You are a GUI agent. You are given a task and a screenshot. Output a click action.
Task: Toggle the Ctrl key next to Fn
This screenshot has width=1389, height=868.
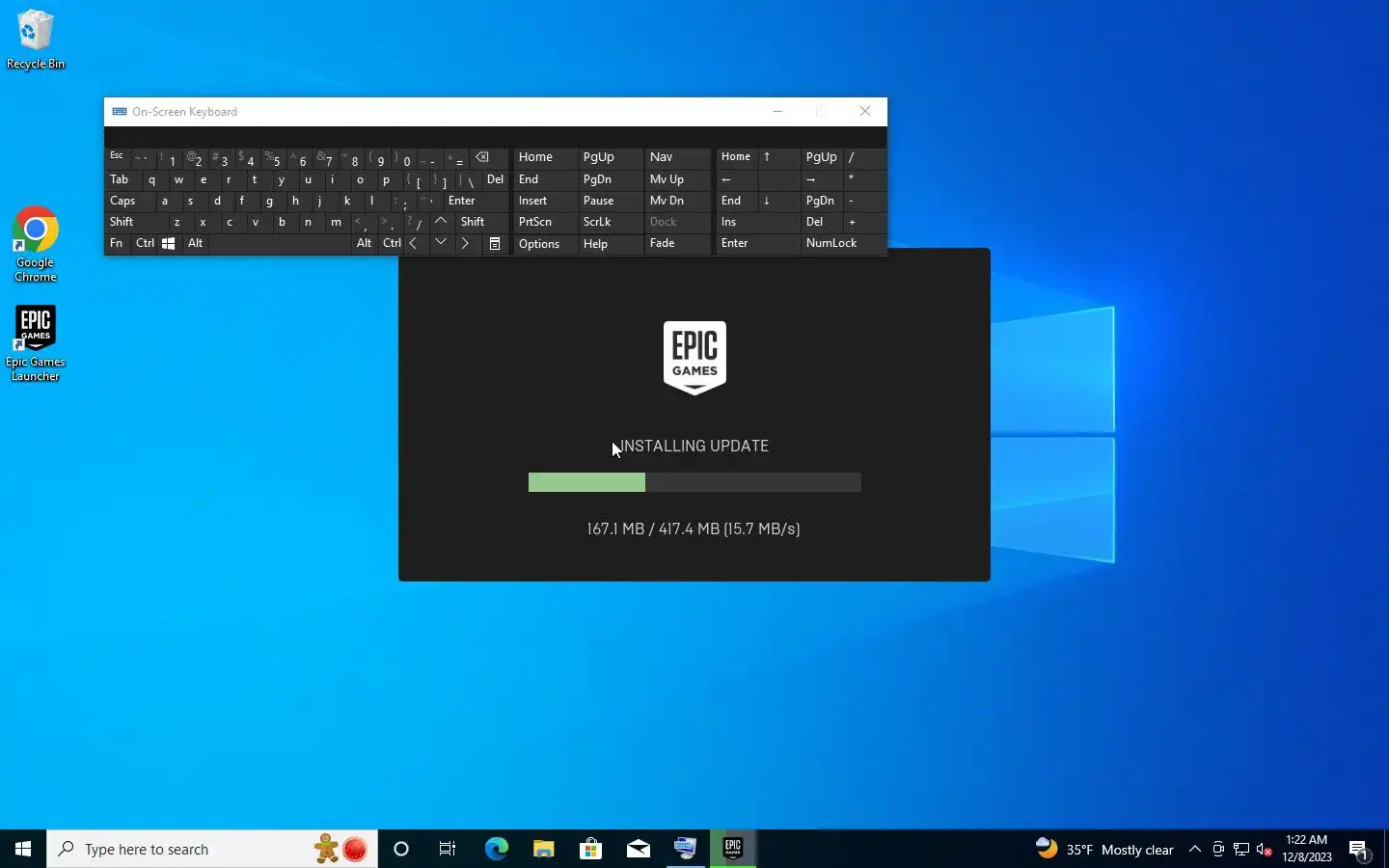[145, 244]
